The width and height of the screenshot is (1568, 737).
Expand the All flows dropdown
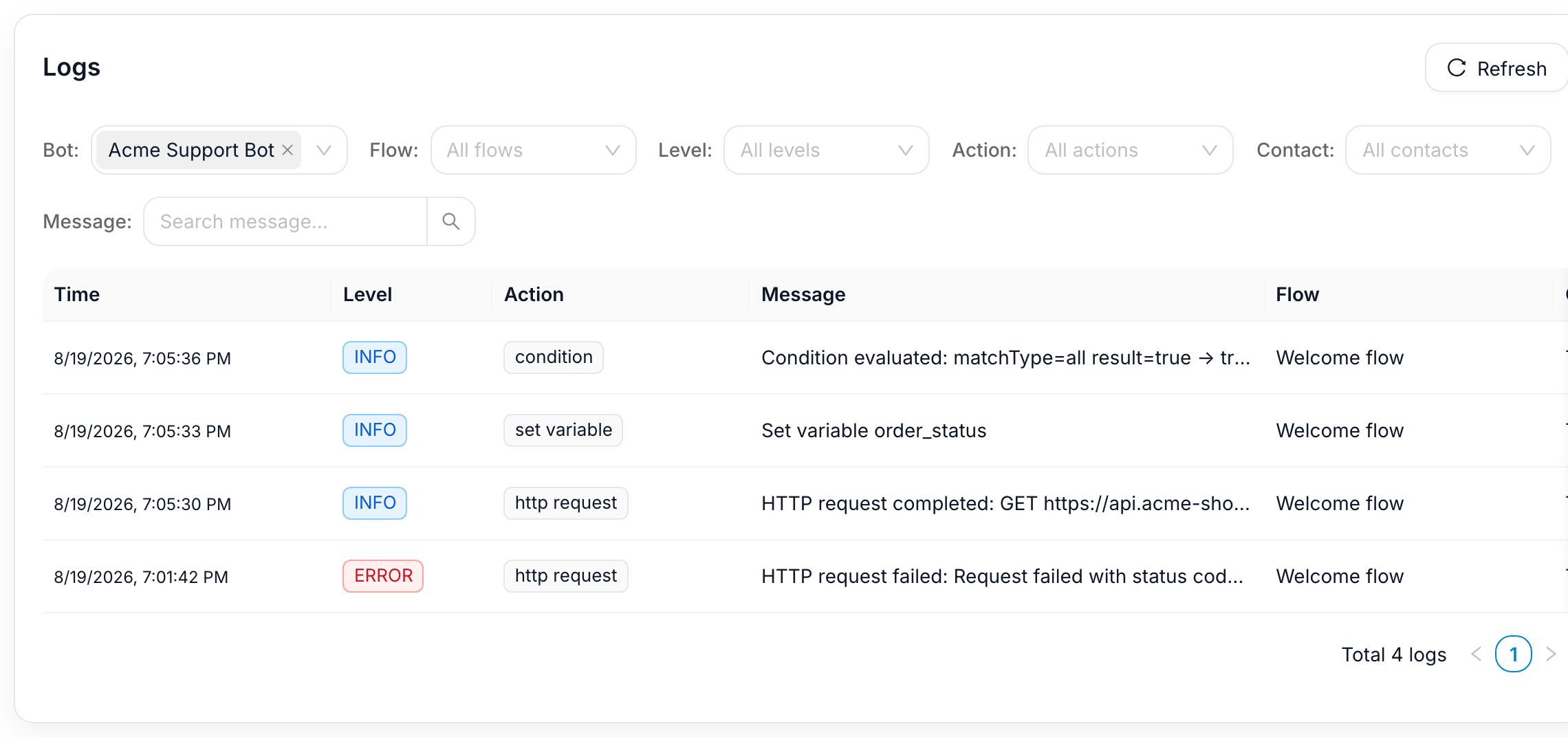click(x=534, y=150)
